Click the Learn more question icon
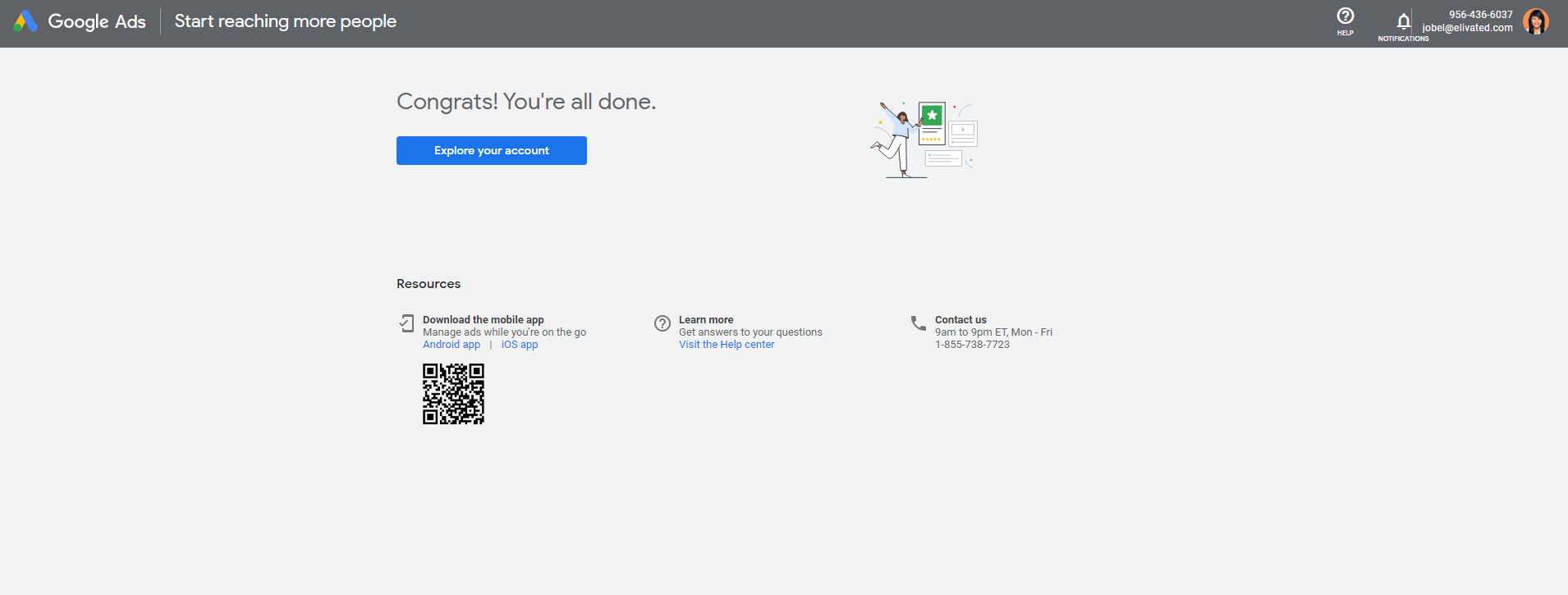 pyautogui.click(x=663, y=323)
